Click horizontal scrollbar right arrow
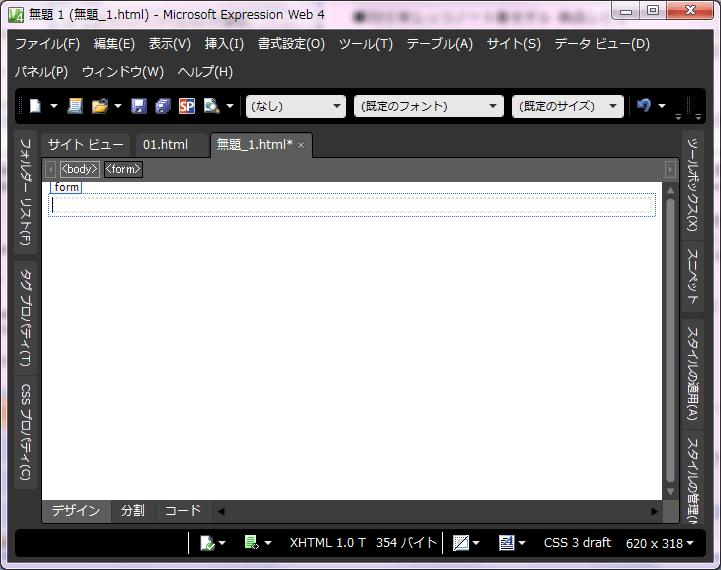The height and width of the screenshot is (570, 721). [655, 511]
